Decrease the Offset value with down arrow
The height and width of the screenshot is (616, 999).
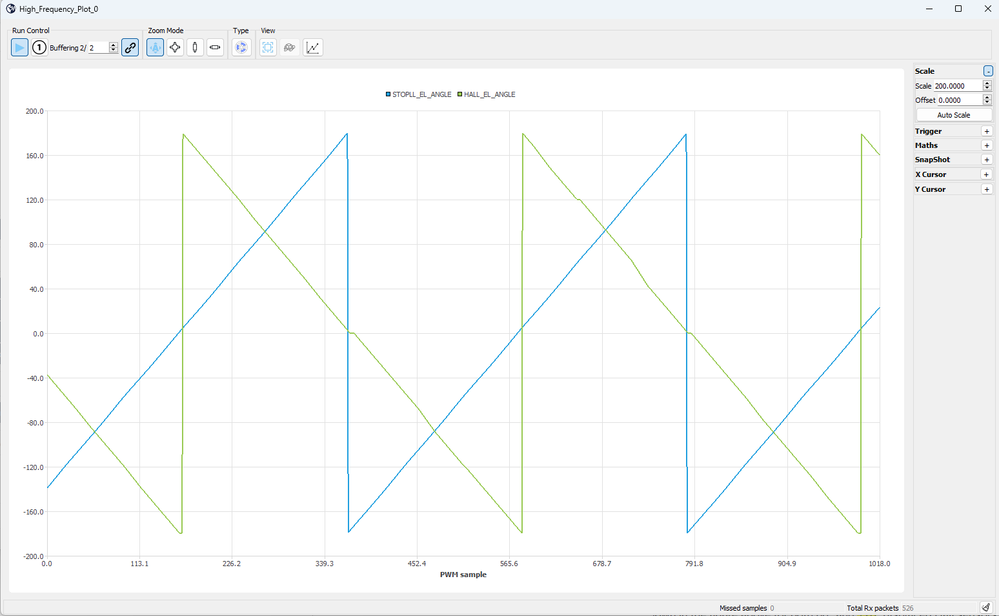point(988,103)
